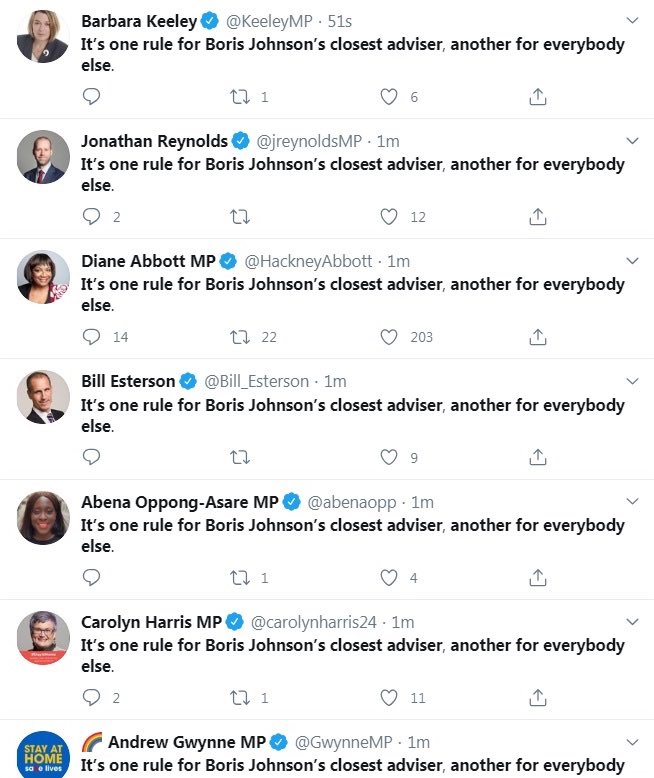This screenshot has height=778, width=654.
Task: Click the Jonathan Reynolds display name
Action: pos(154,141)
